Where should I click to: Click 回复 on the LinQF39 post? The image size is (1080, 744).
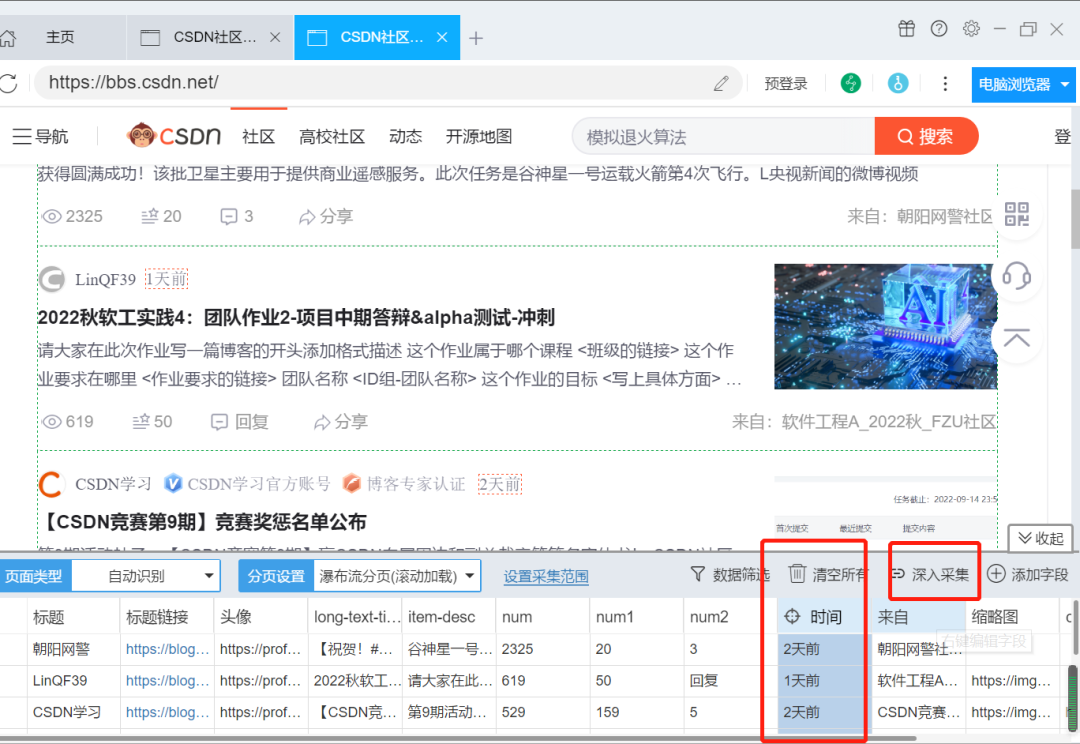(x=240, y=422)
